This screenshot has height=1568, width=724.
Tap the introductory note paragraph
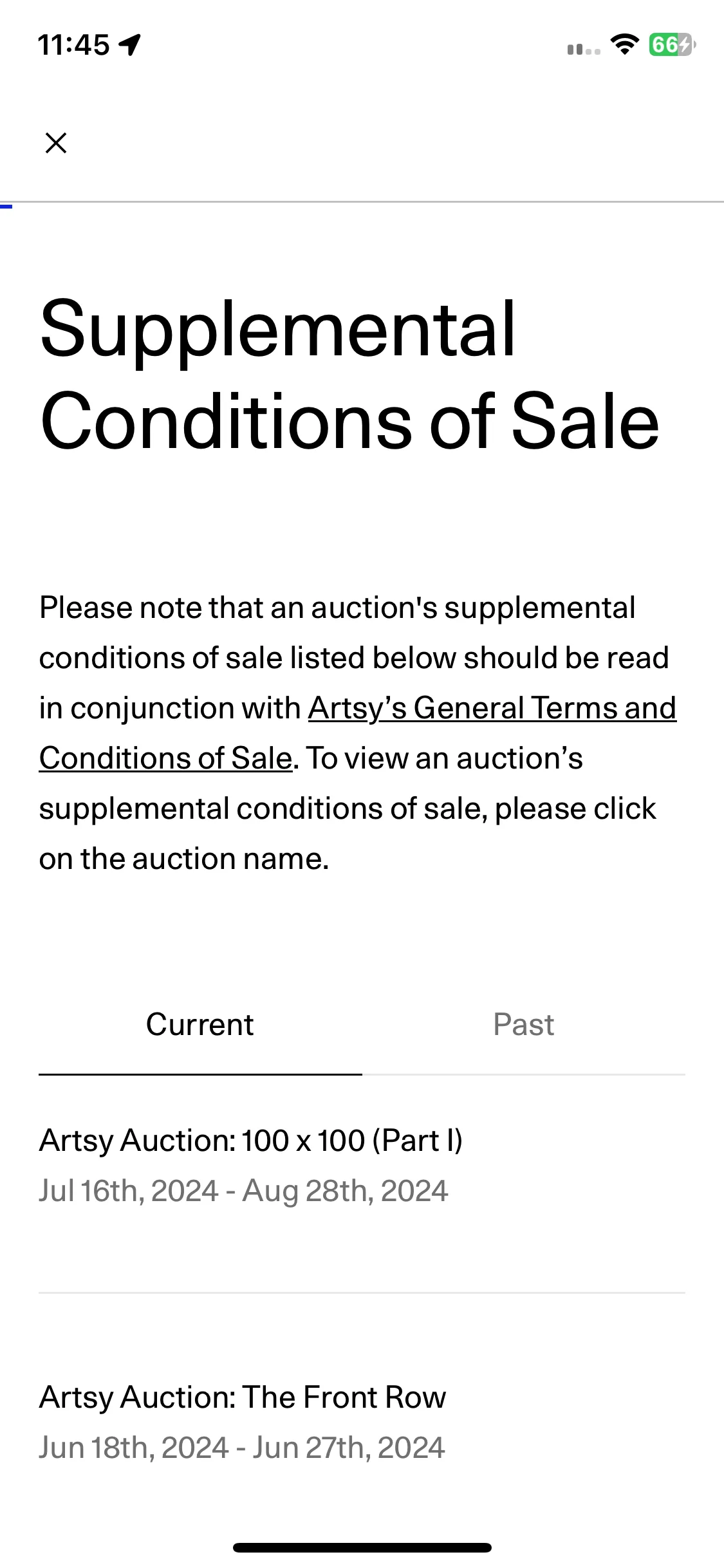click(x=358, y=733)
